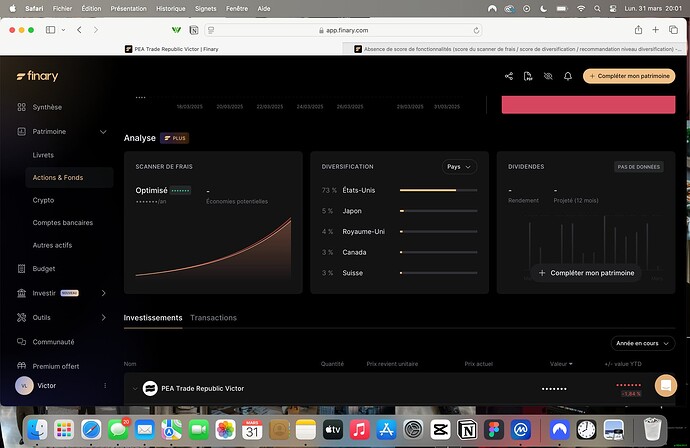The image size is (690, 448).
Task: Click the green W extension icon
Action: click(176, 30)
